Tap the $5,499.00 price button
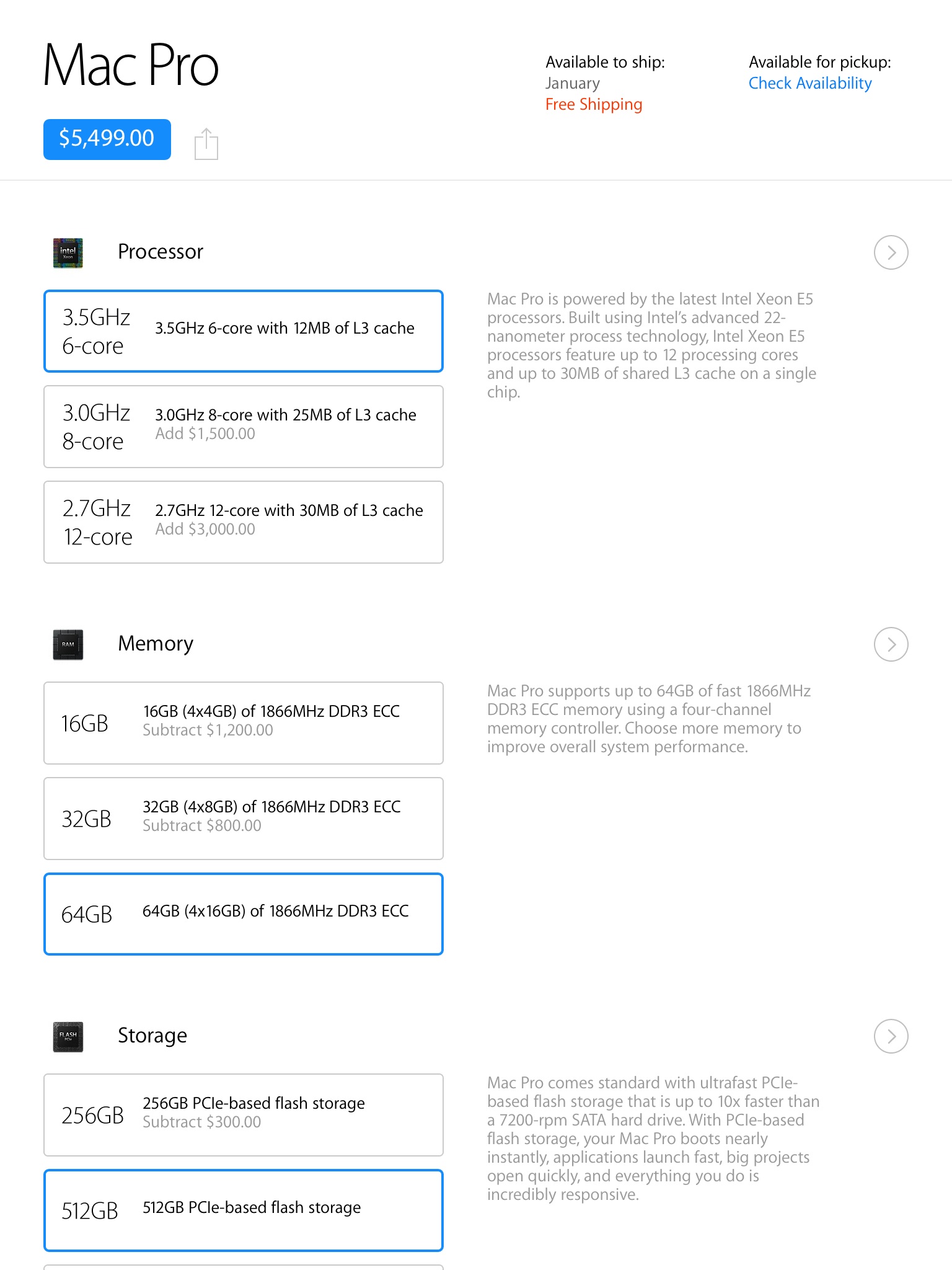 tap(107, 139)
